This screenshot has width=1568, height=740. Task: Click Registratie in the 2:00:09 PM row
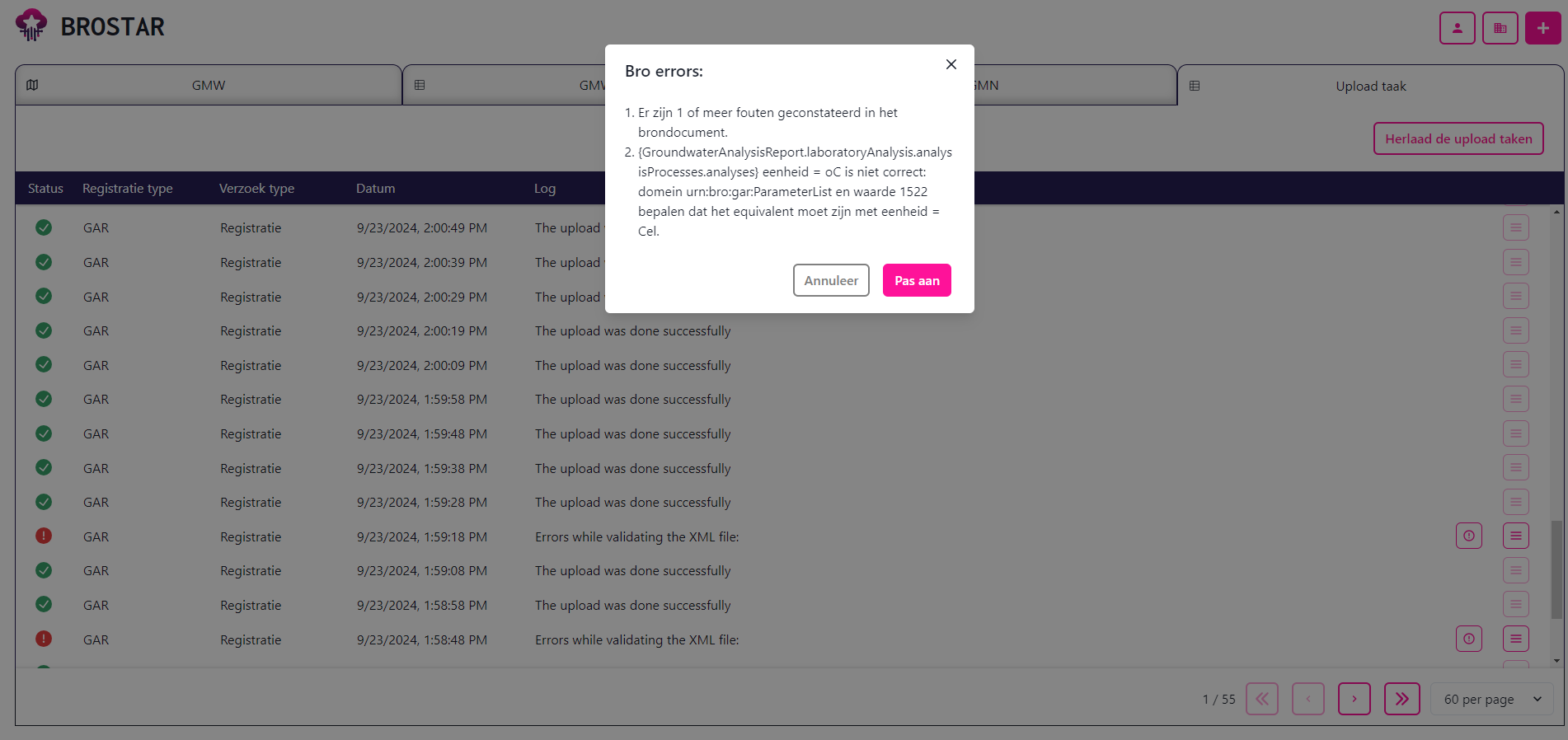tap(251, 366)
